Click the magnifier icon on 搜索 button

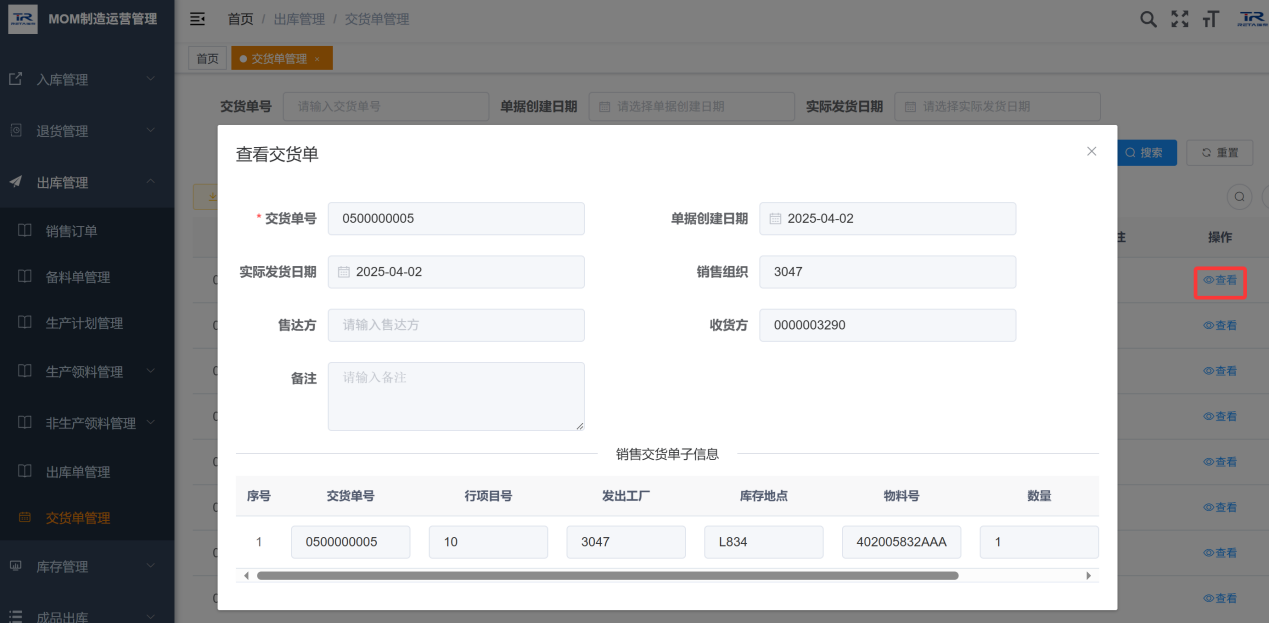click(x=1131, y=153)
